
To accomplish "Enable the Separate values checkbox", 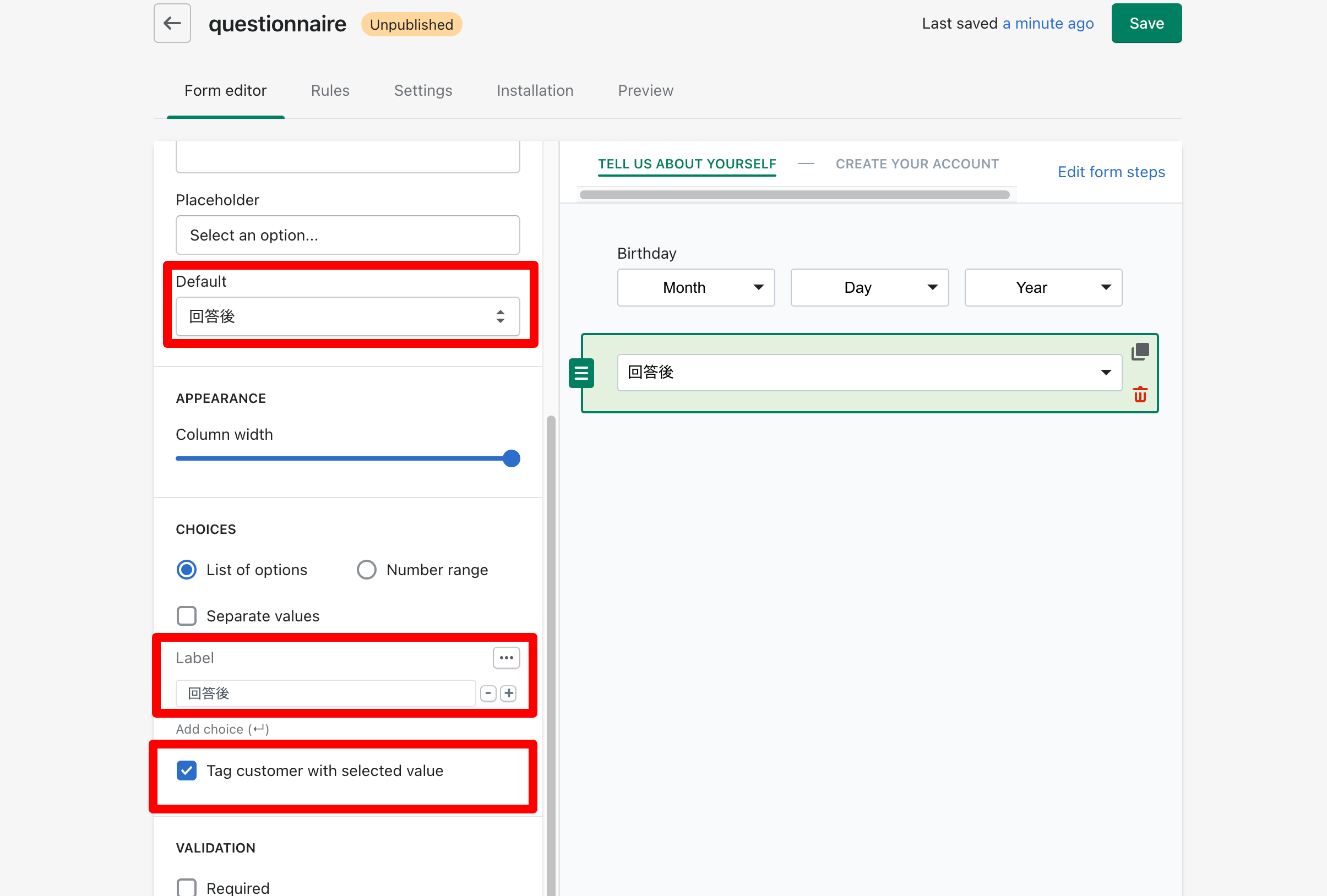I will [x=187, y=616].
